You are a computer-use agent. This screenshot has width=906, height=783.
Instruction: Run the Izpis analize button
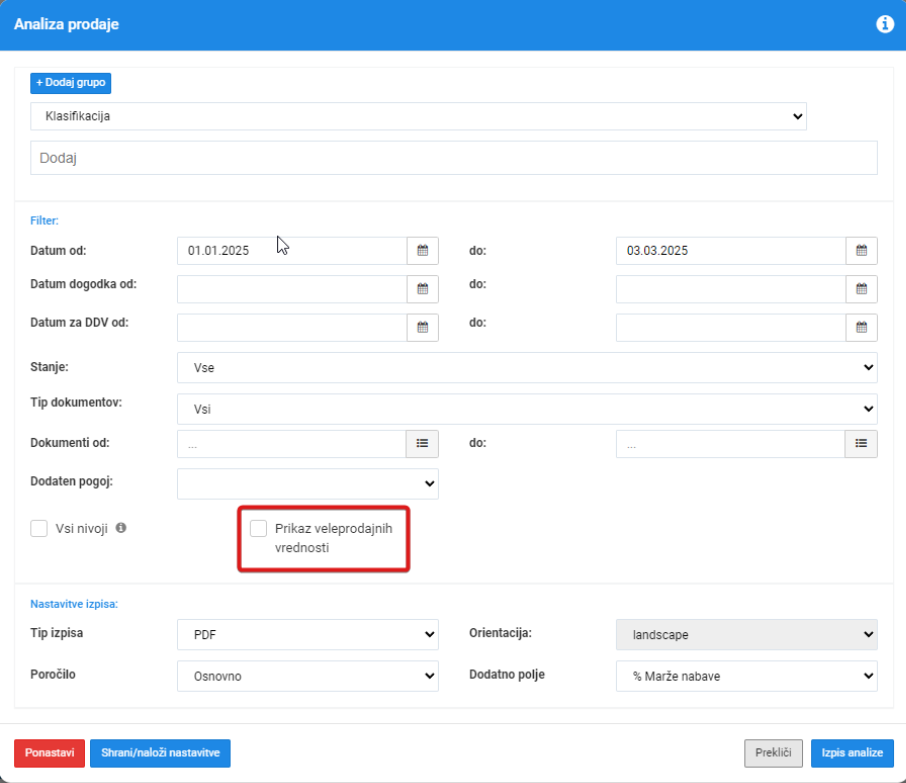pos(852,753)
